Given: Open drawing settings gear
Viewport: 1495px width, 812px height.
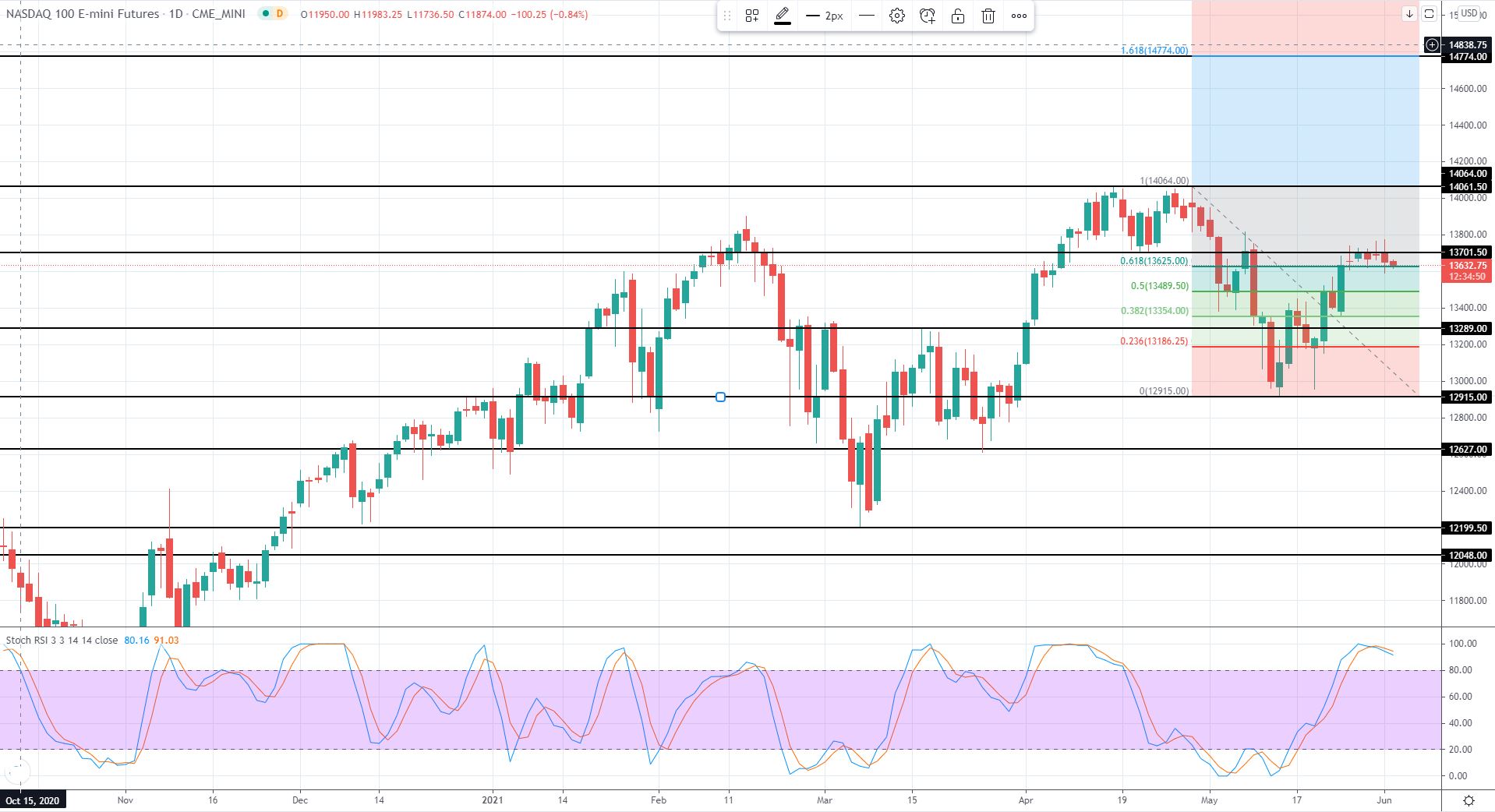Looking at the screenshot, I should pos(897,16).
